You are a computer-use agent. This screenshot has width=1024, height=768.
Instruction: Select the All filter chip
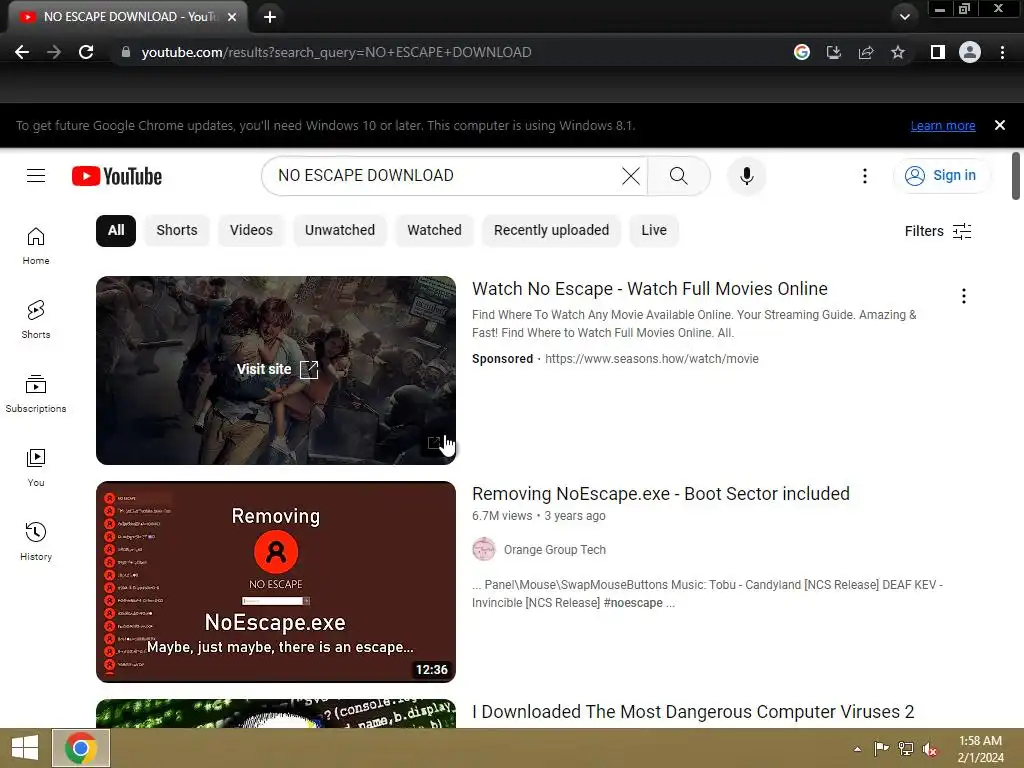click(x=116, y=231)
